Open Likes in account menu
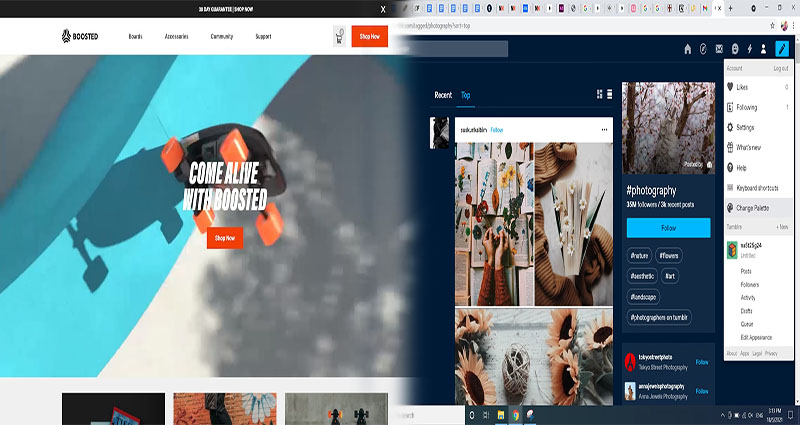Screen dimensions: 800x425 tap(759, 87)
